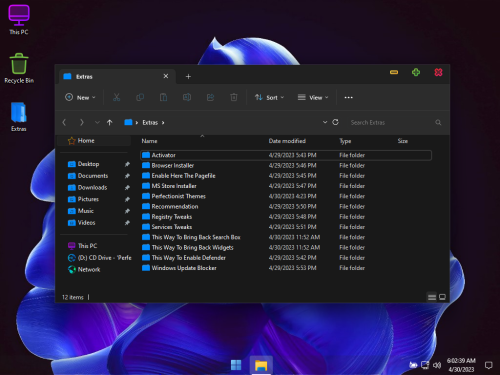
Task: Click the Rename icon in toolbar
Action: [x=187, y=97]
